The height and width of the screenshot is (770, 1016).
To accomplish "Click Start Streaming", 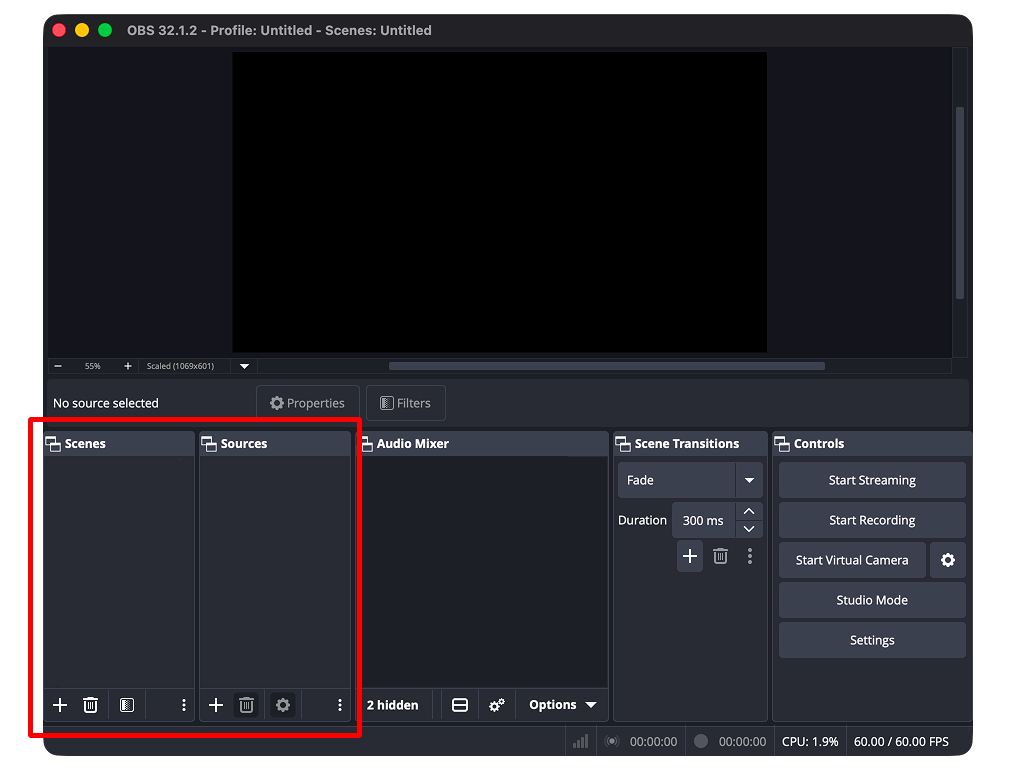I will click(872, 480).
